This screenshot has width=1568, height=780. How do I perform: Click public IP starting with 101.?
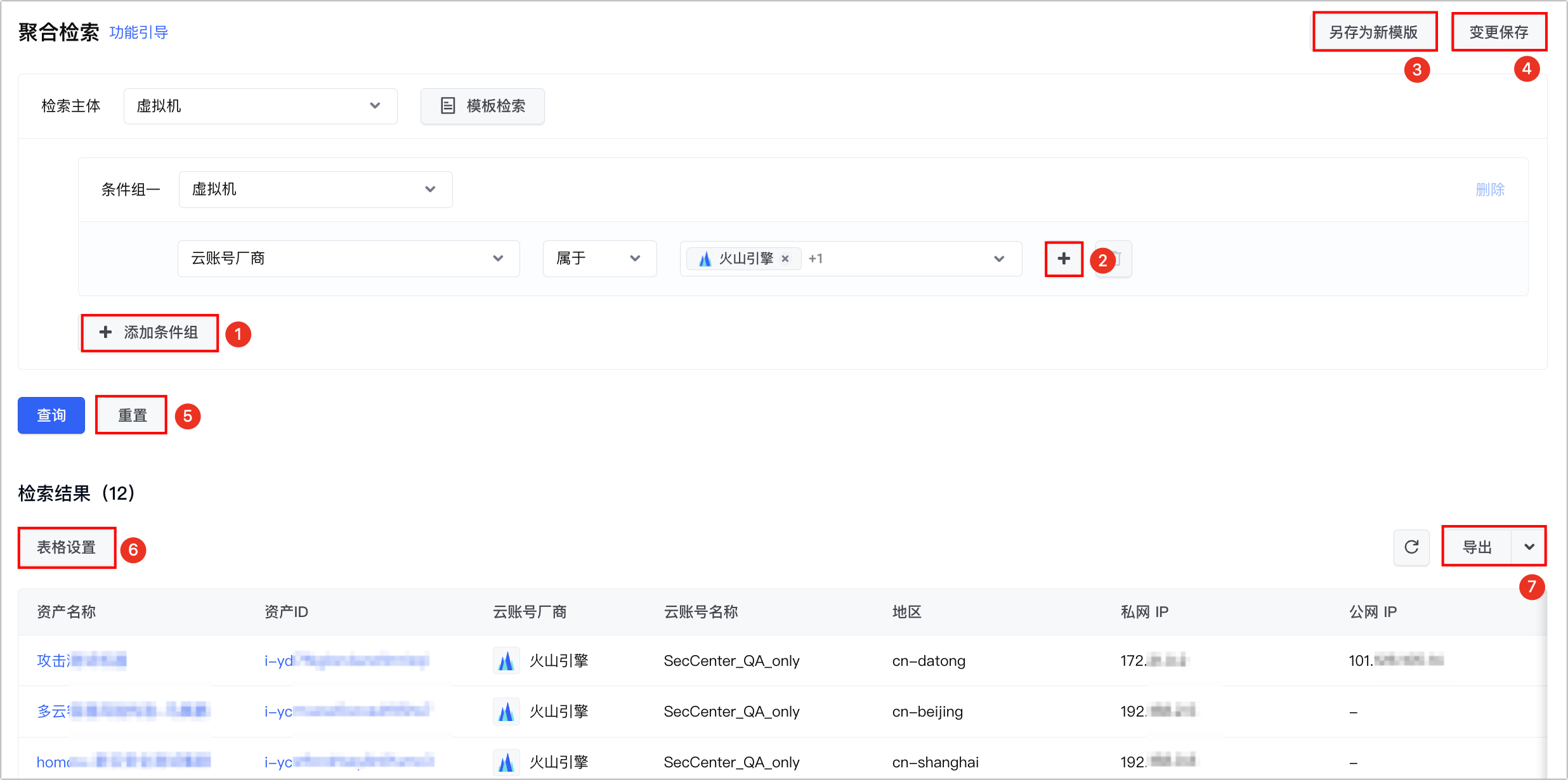tap(1397, 661)
